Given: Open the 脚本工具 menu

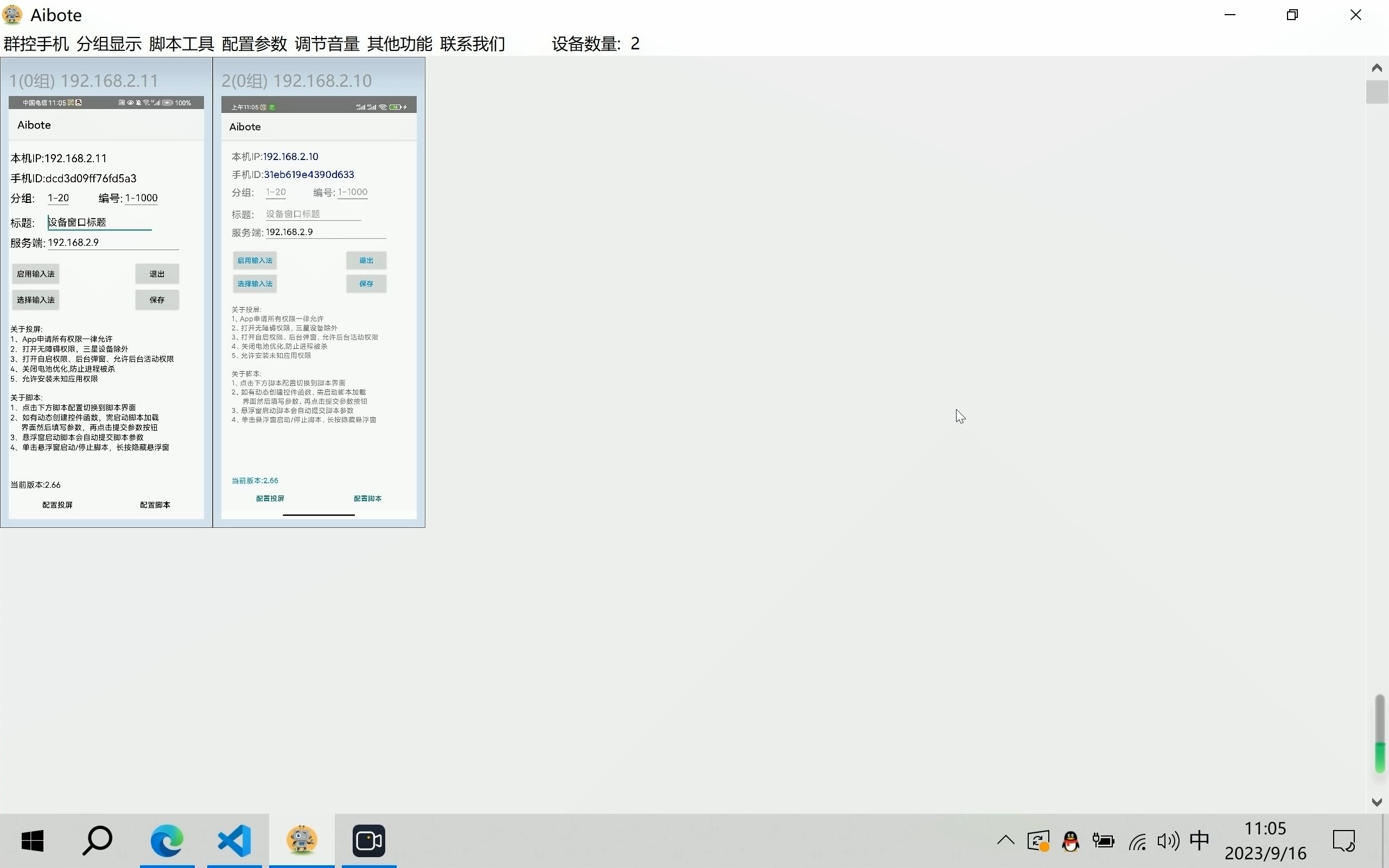Looking at the screenshot, I should [x=181, y=43].
